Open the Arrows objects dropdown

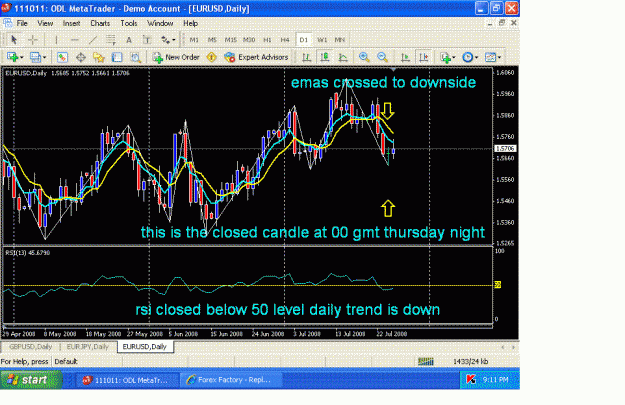[168, 39]
